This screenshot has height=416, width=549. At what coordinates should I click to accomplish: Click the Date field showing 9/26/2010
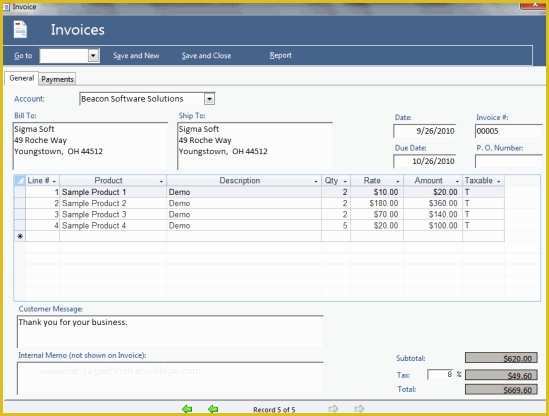425,131
